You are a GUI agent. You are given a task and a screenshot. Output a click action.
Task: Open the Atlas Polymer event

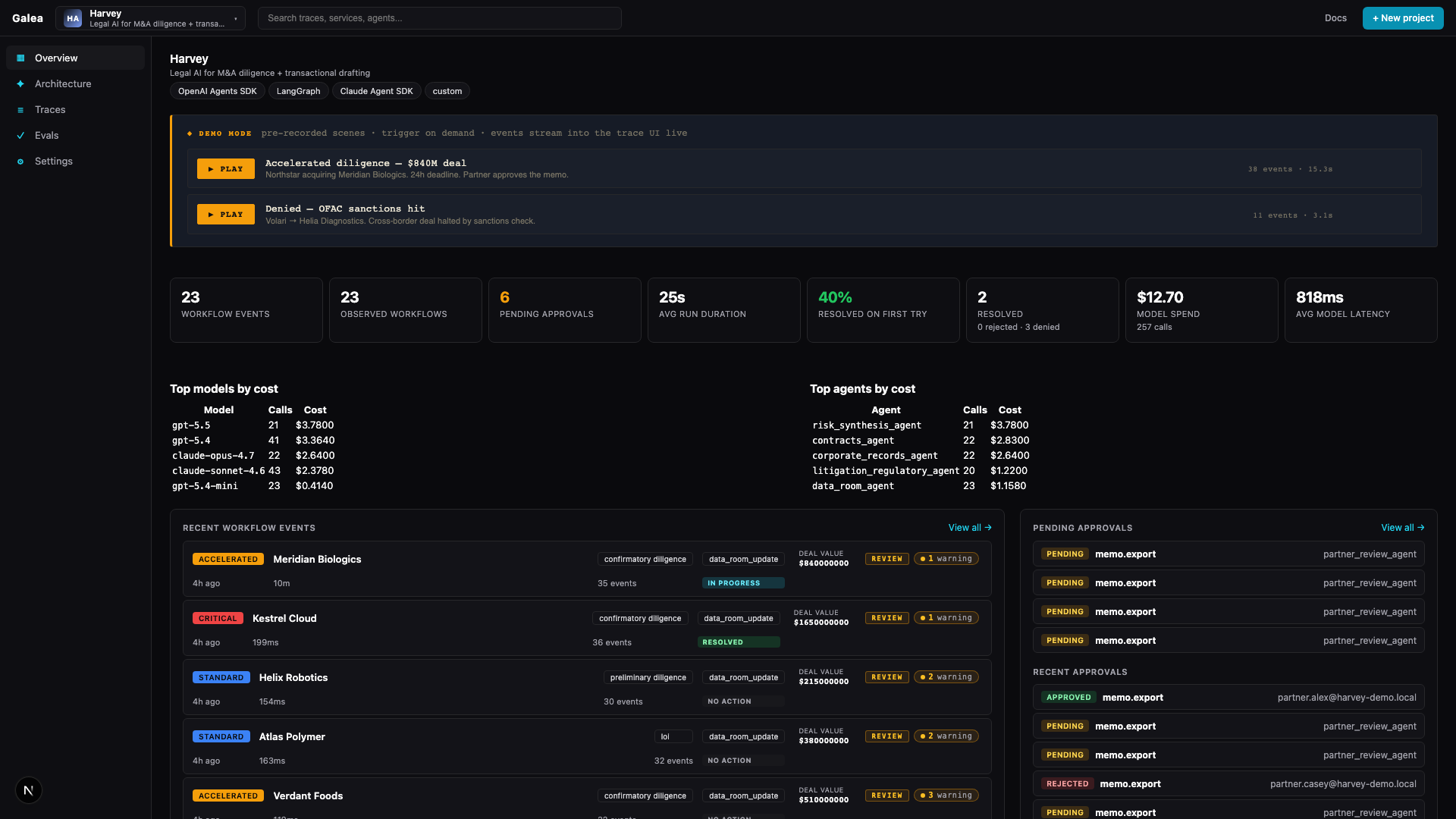tap(587, 746)
